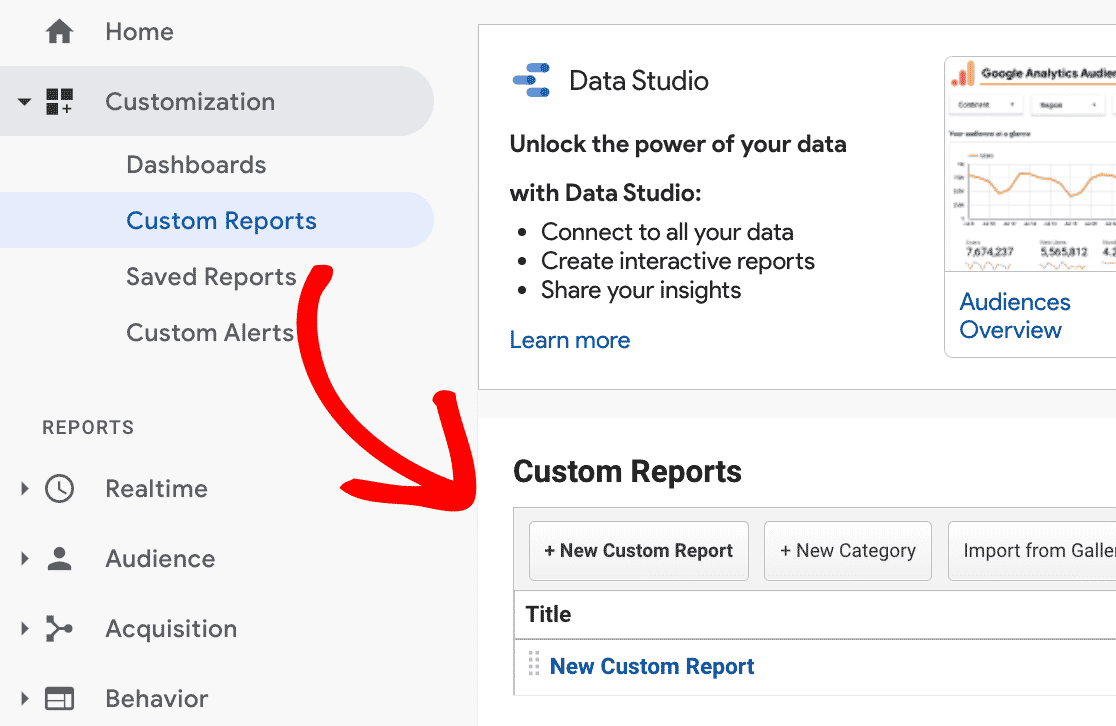Expand the Realtime reports arrow
The width and height of the screenshot is (1116, 726).
coord(25,488)
